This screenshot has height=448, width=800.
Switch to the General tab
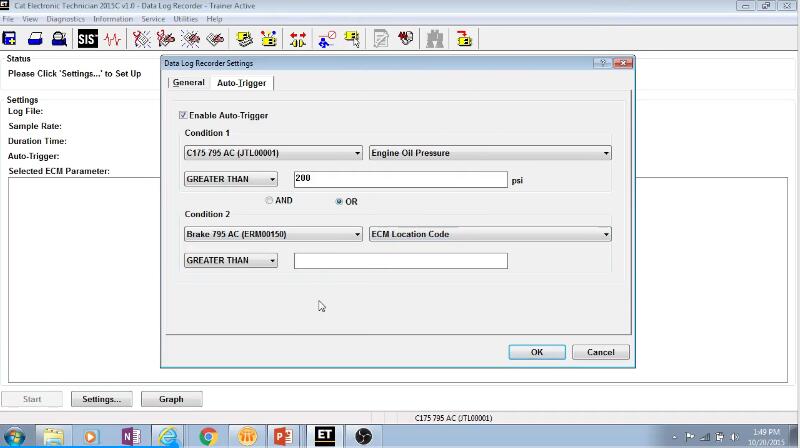188,83
